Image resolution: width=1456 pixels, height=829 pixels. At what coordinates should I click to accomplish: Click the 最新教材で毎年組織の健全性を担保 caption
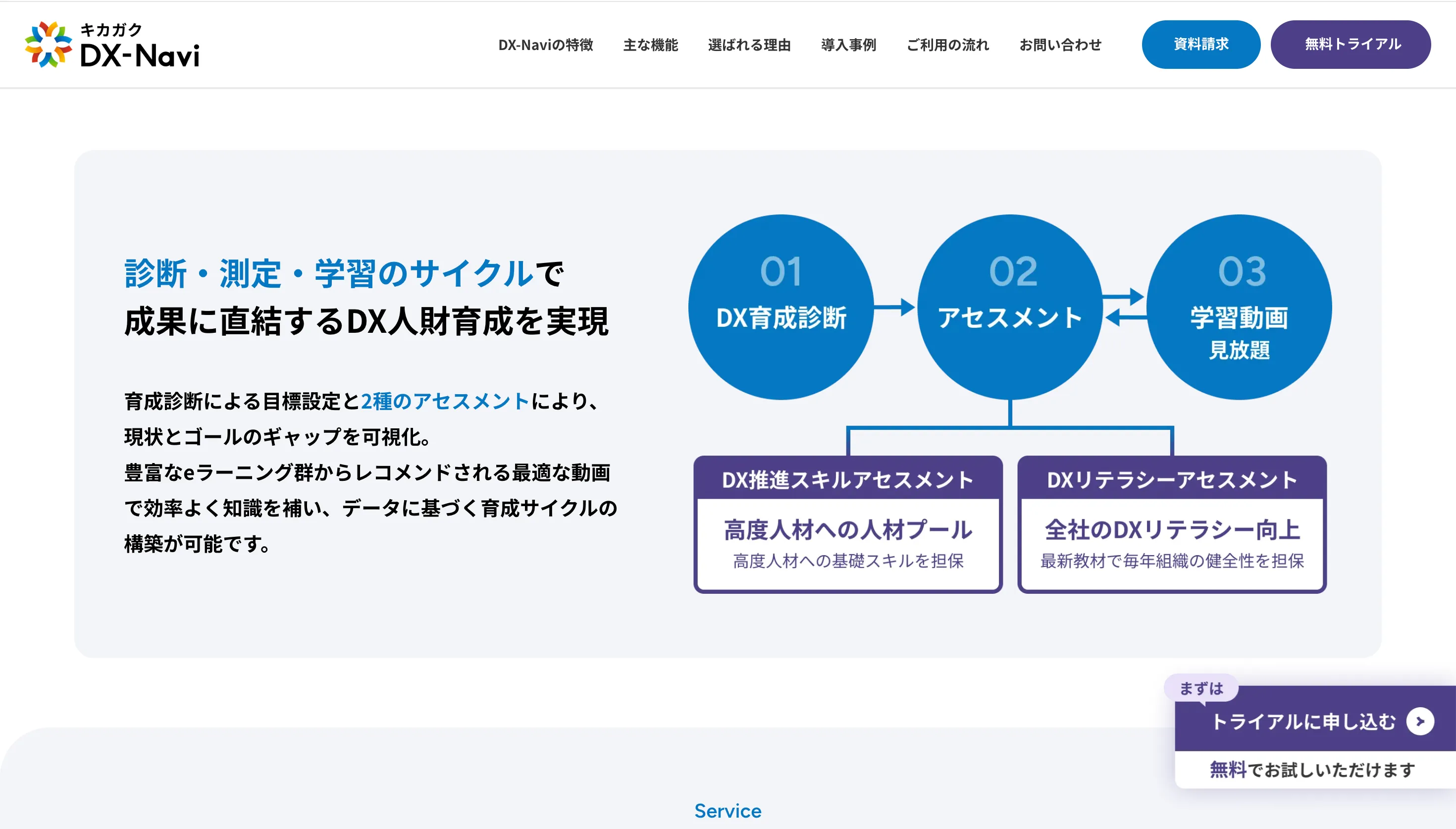point(1172,561)
